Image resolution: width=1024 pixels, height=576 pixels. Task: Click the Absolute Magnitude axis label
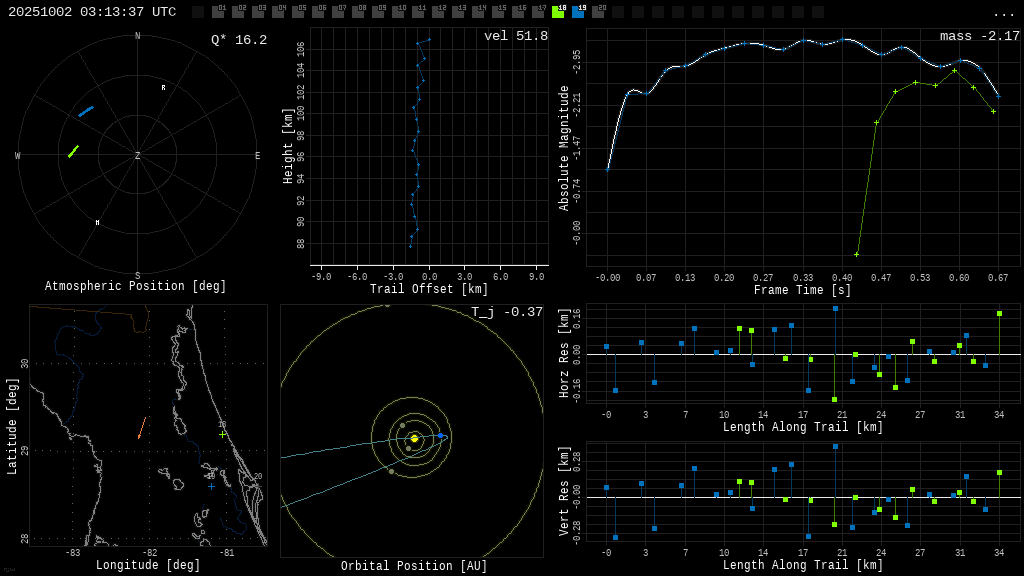coord(564,148)
